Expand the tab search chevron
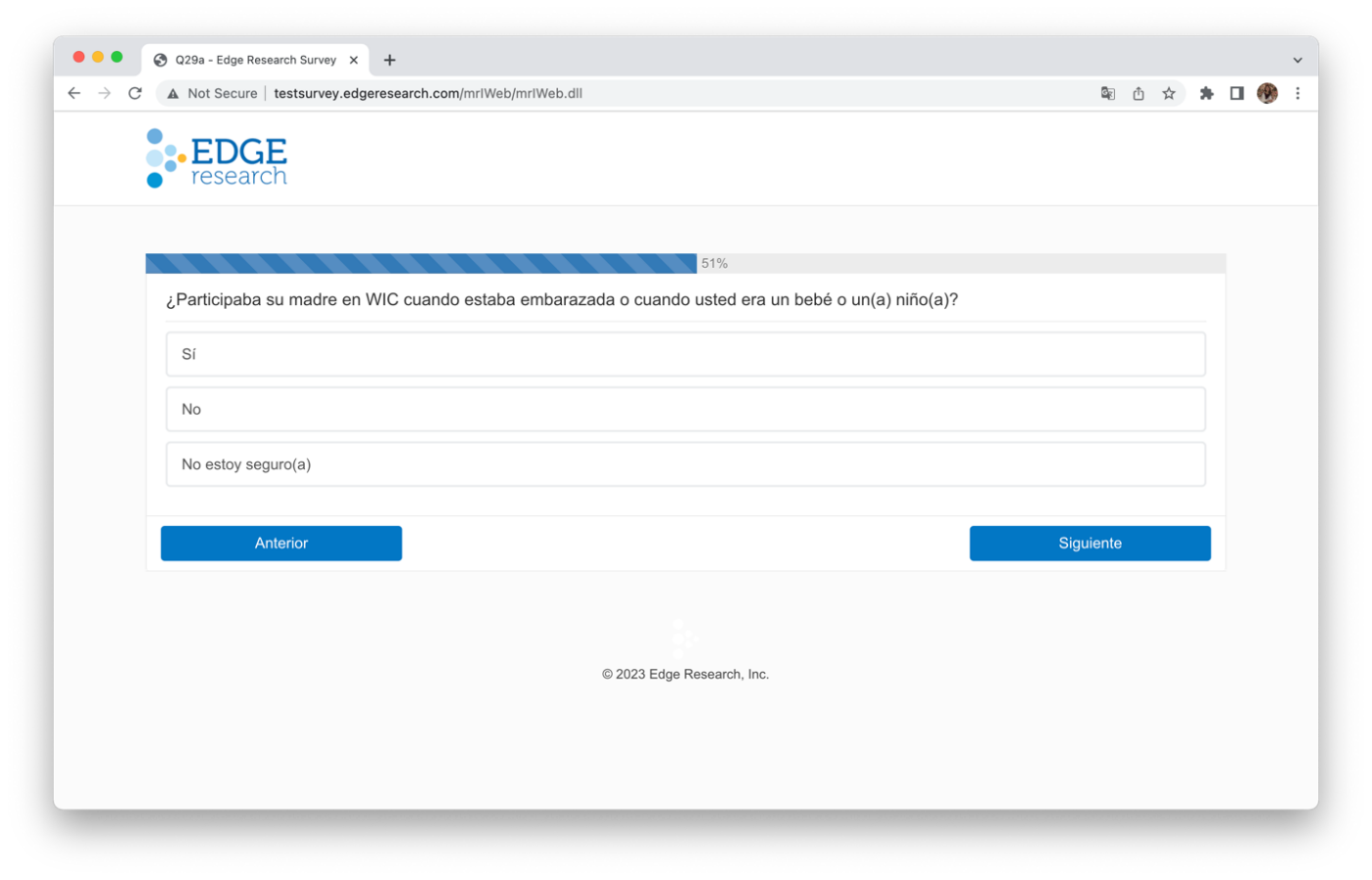Viewport: 1372px width, 880px height. (x=1298, y=60)
